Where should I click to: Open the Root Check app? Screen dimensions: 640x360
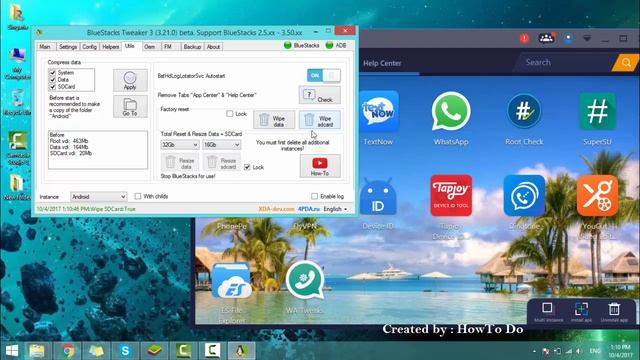[x=524, y=111]
